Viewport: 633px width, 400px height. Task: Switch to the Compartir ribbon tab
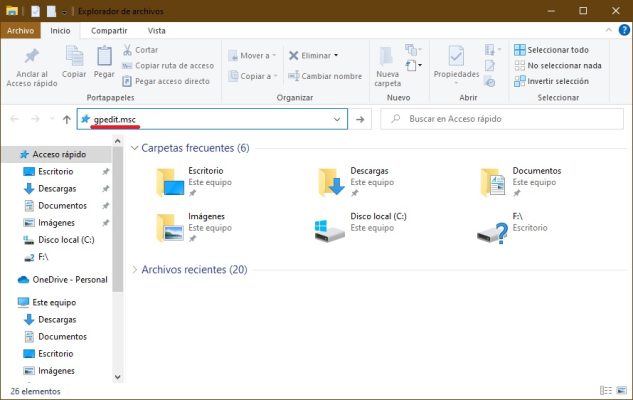pos(109,31)
